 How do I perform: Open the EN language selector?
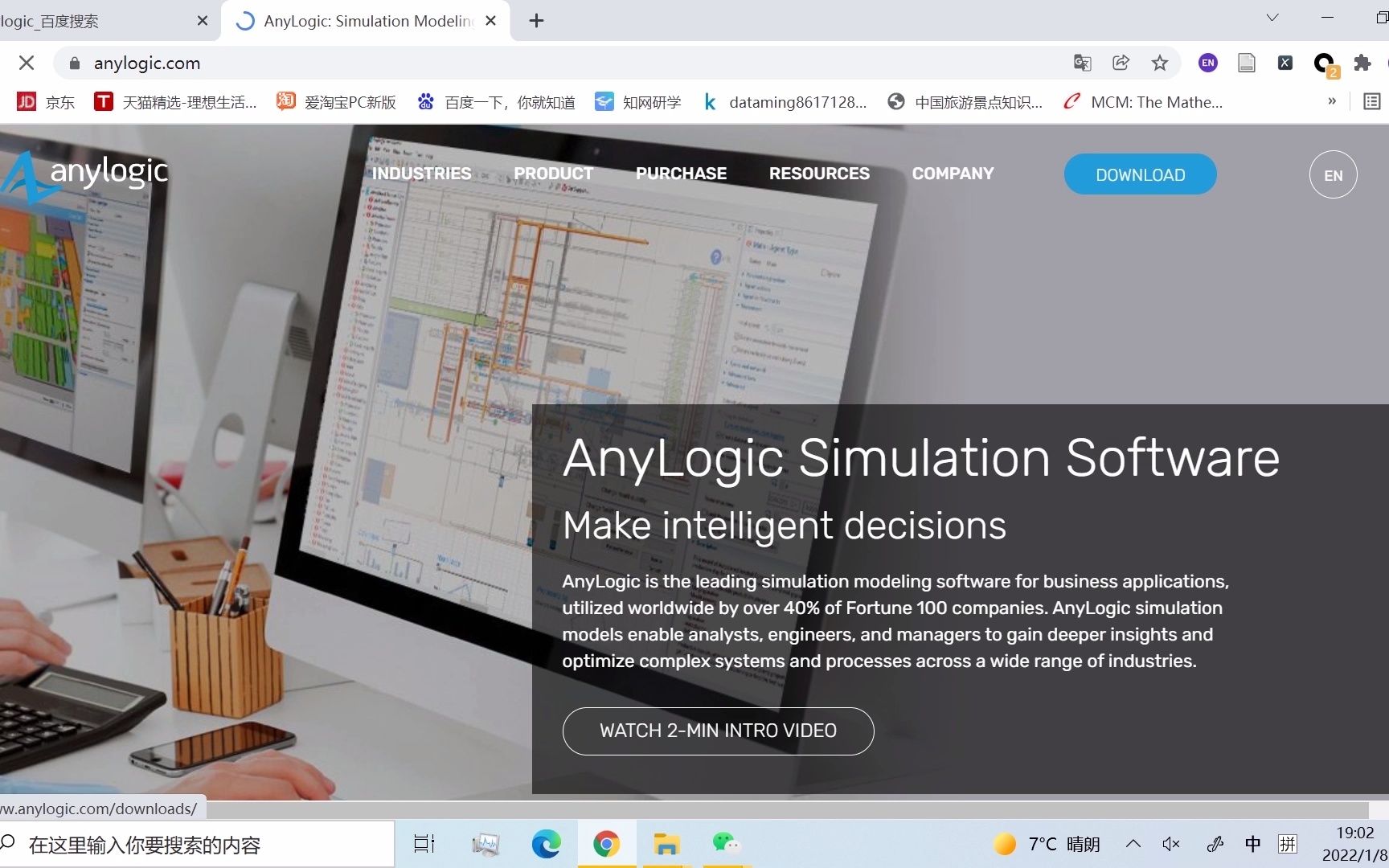pos(1333,174)
